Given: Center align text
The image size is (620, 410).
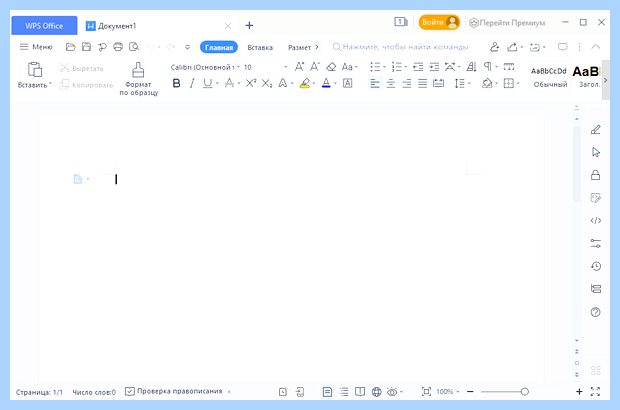Looking at the screenshot, I should tap(391, 83).
